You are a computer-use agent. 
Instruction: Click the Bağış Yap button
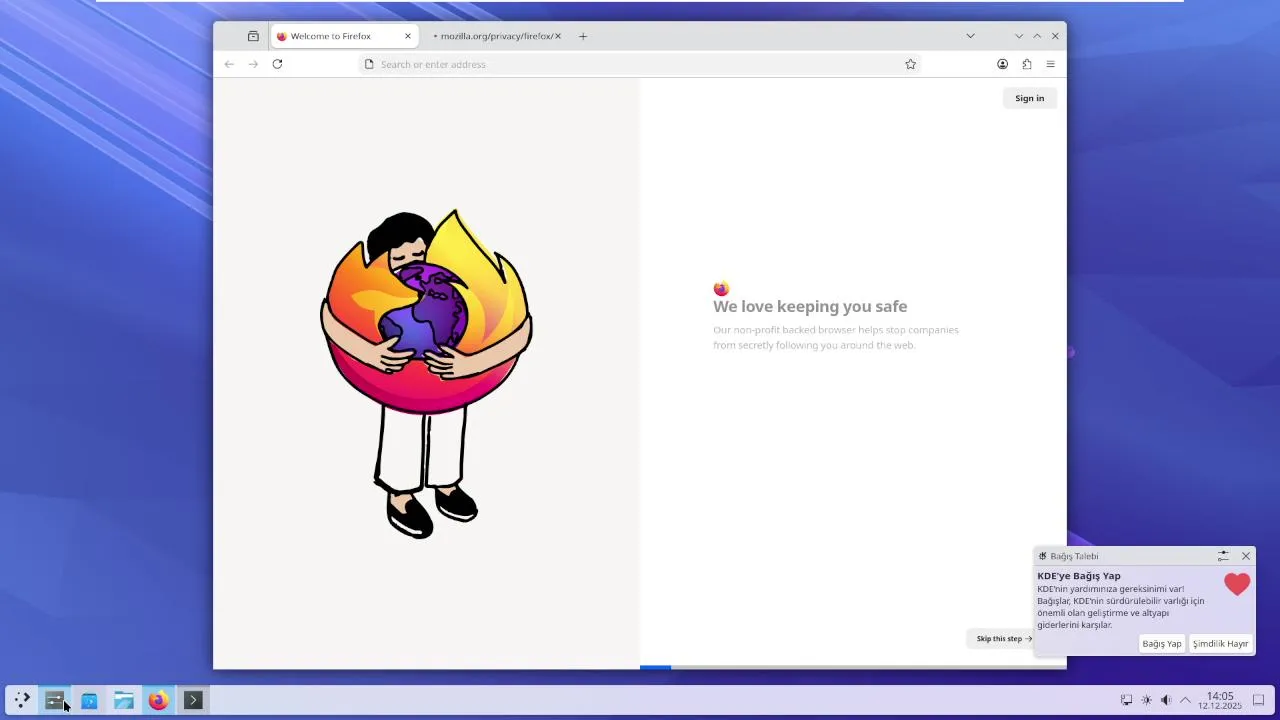pyautogui.click(x=1162, y=644)
